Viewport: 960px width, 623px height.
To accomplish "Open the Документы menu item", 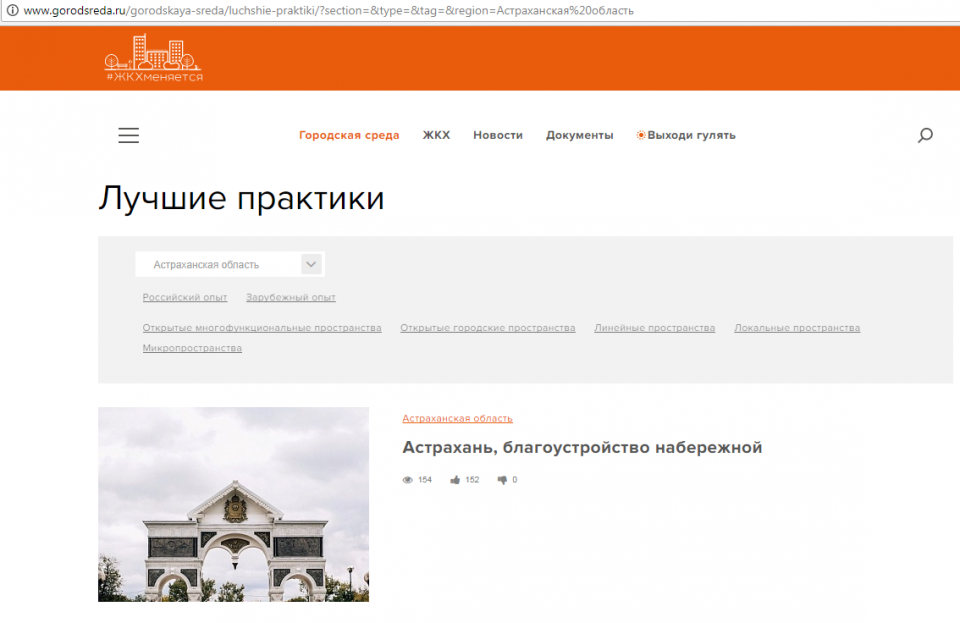I will pos(579,136).
